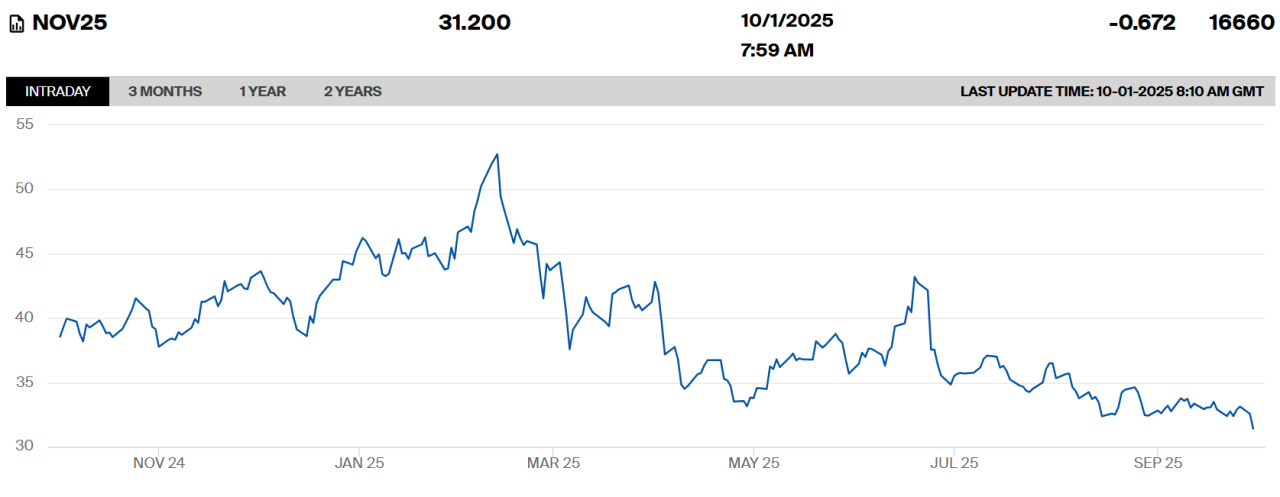Image resolution: width=1280 pixels, height=497 pixels.
Task: Click the 16660 volume figure
Action: click(x=1241, y=22)
